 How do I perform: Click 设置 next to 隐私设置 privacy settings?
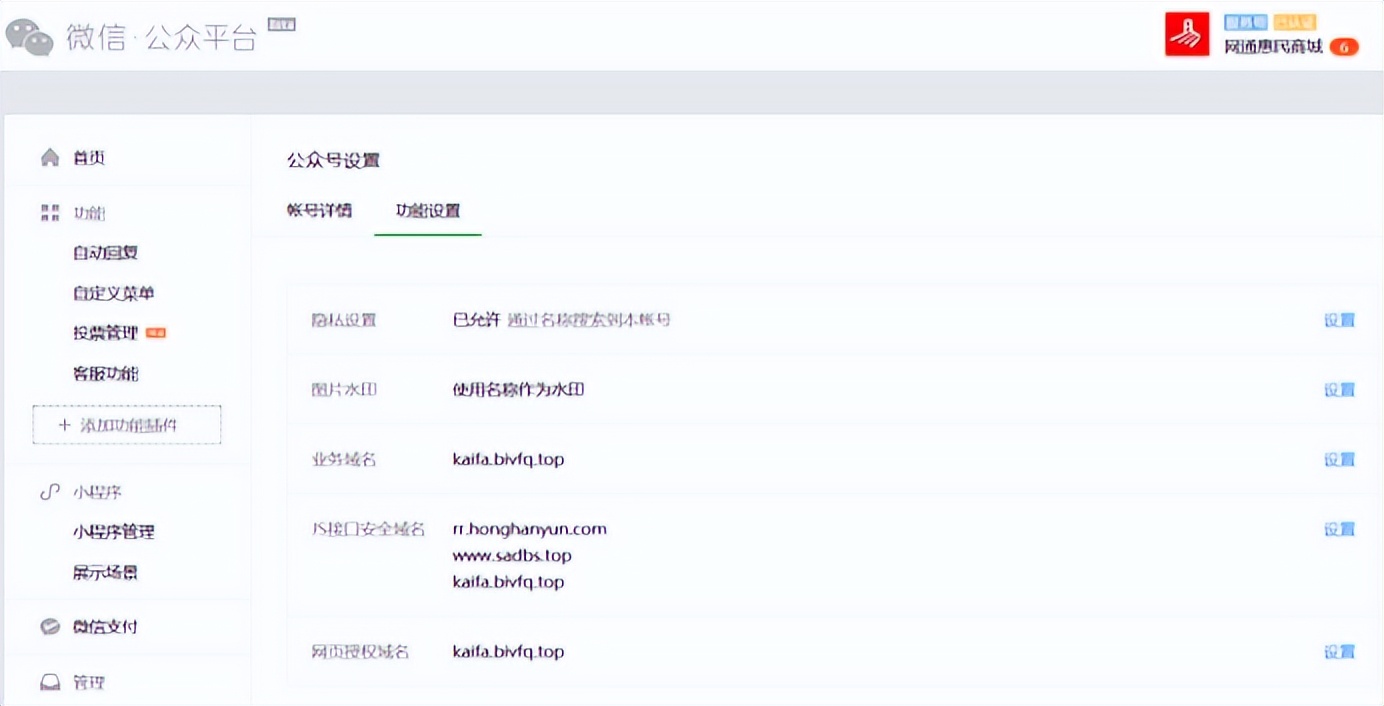[1339, 319]
